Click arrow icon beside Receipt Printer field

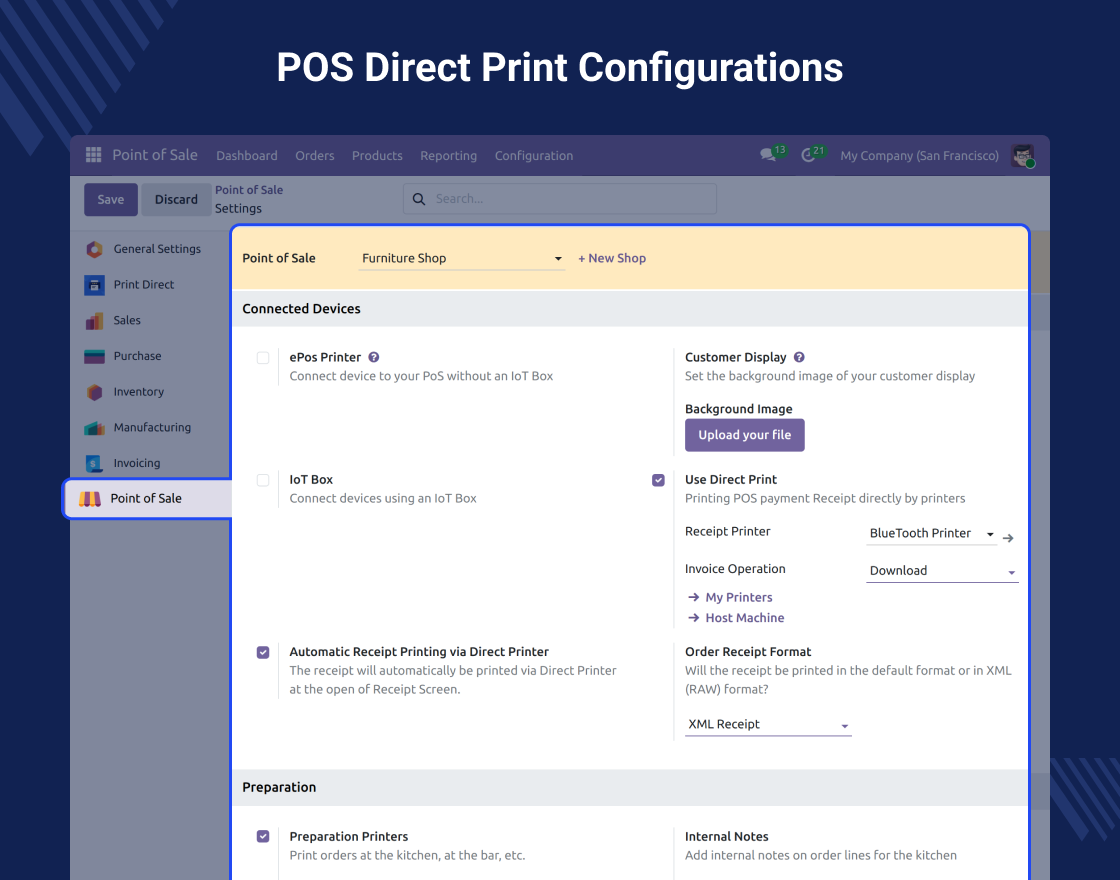click(x=1008, y=538)
